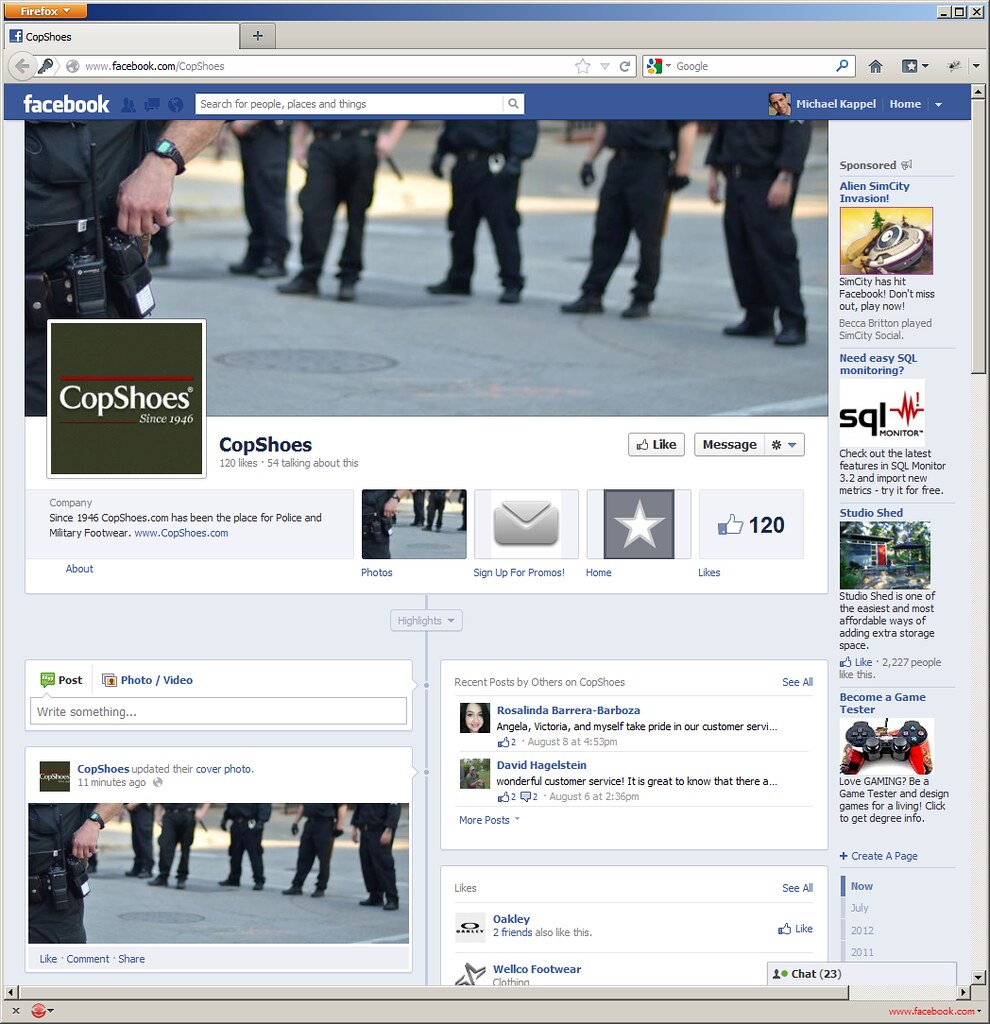Expand the Highlights timeline dropdown
This screenshot has height=1024, width=990.
click(x=426, y=620)
